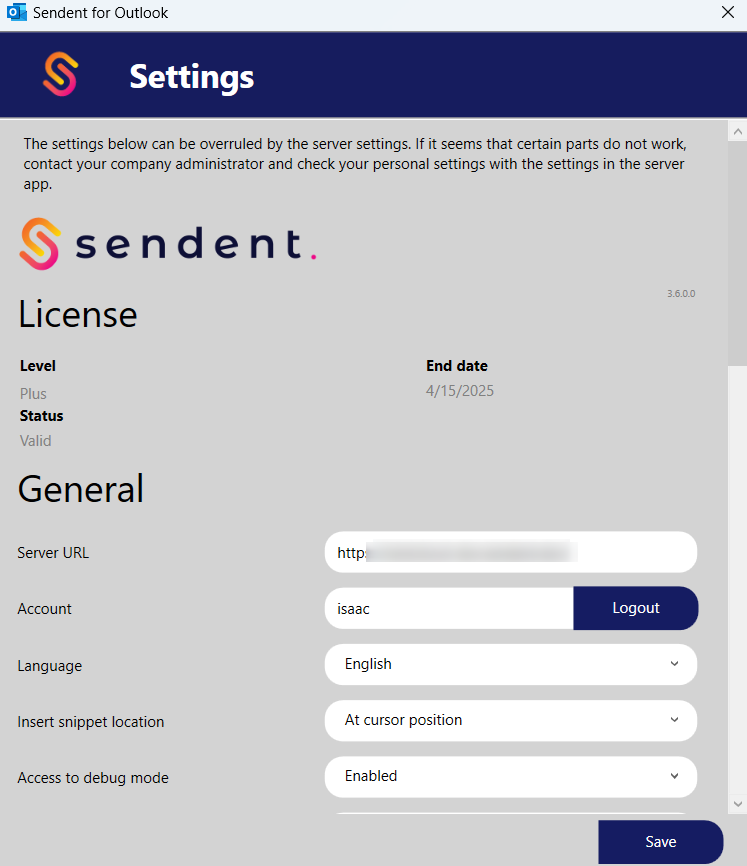
Task: Click the scrollbar down arrow
Action: pos(738,803)
